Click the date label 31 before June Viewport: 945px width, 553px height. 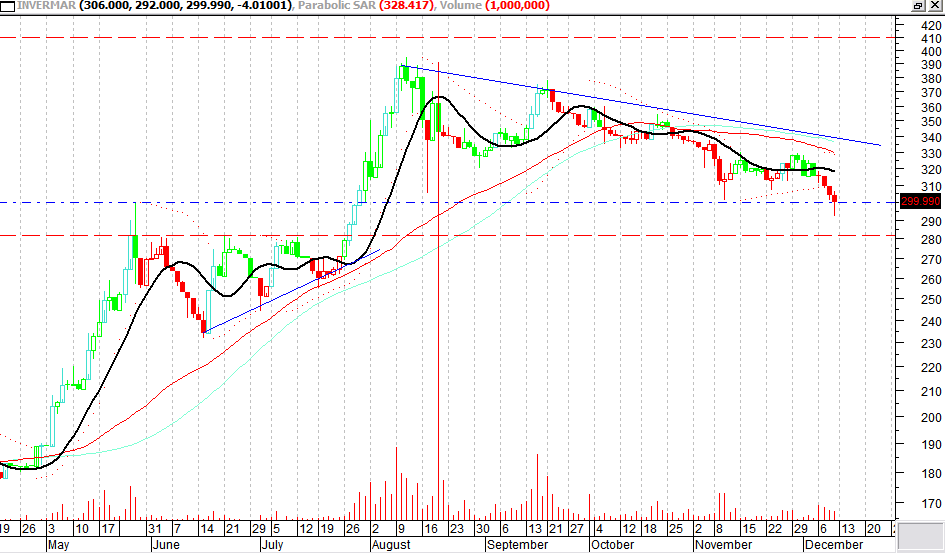point(154,529)
